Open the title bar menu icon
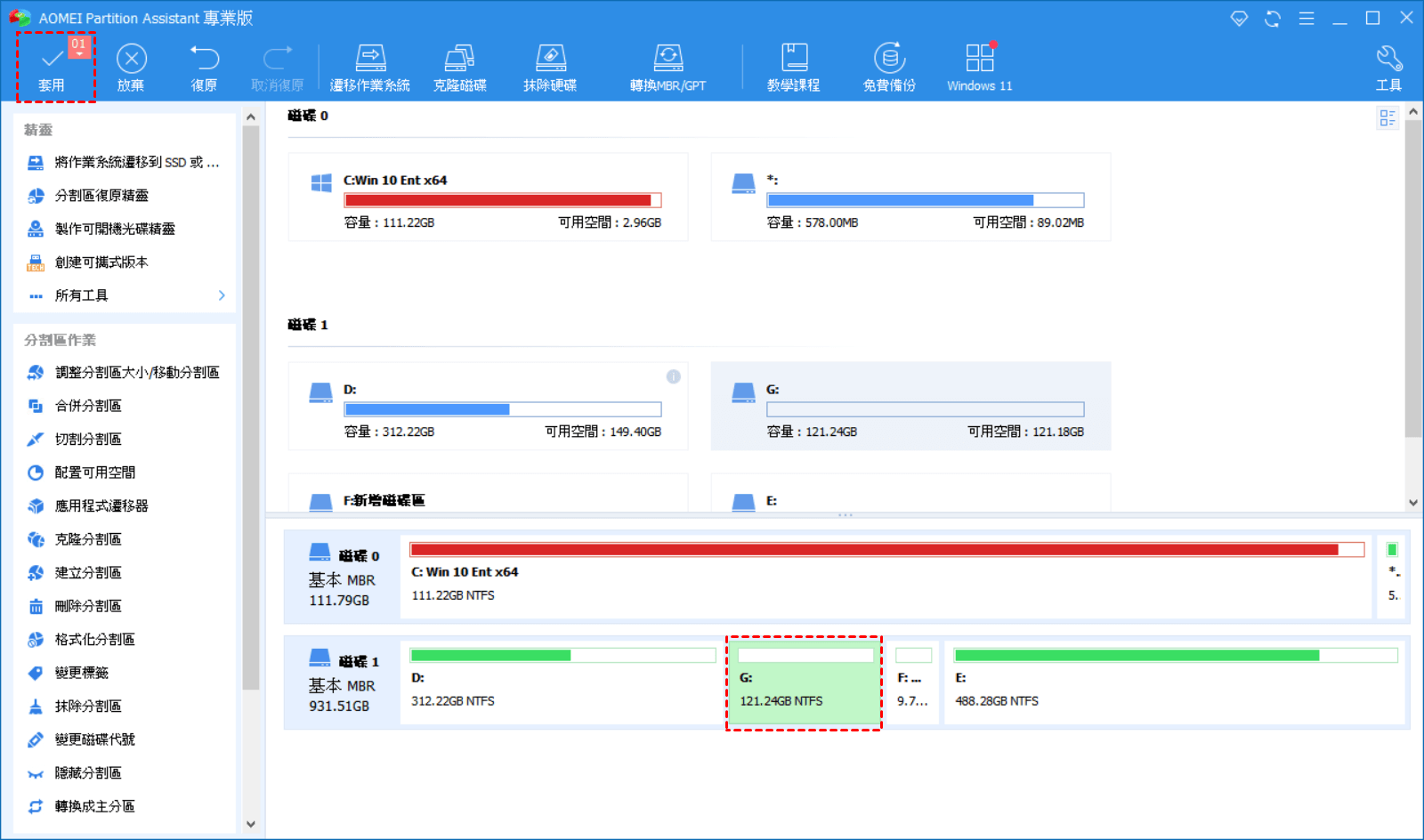 pos(1307,18)
